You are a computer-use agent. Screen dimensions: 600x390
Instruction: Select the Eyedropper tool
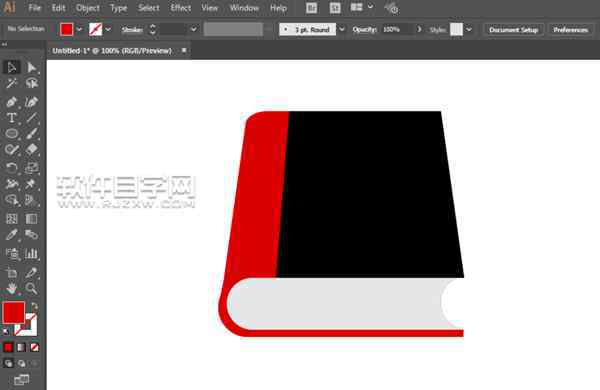[x=11, y=235]
